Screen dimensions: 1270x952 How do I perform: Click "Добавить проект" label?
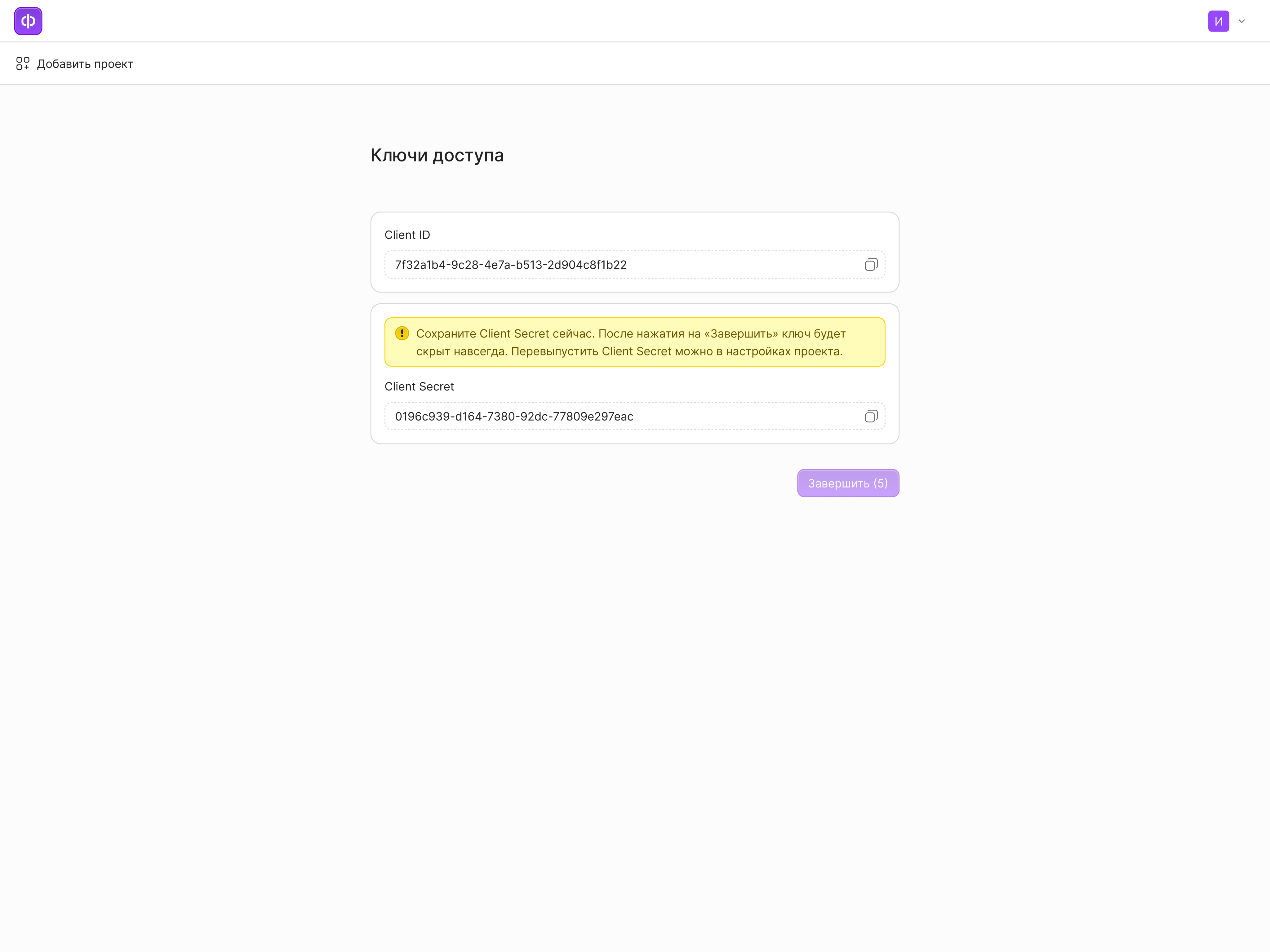85,64
